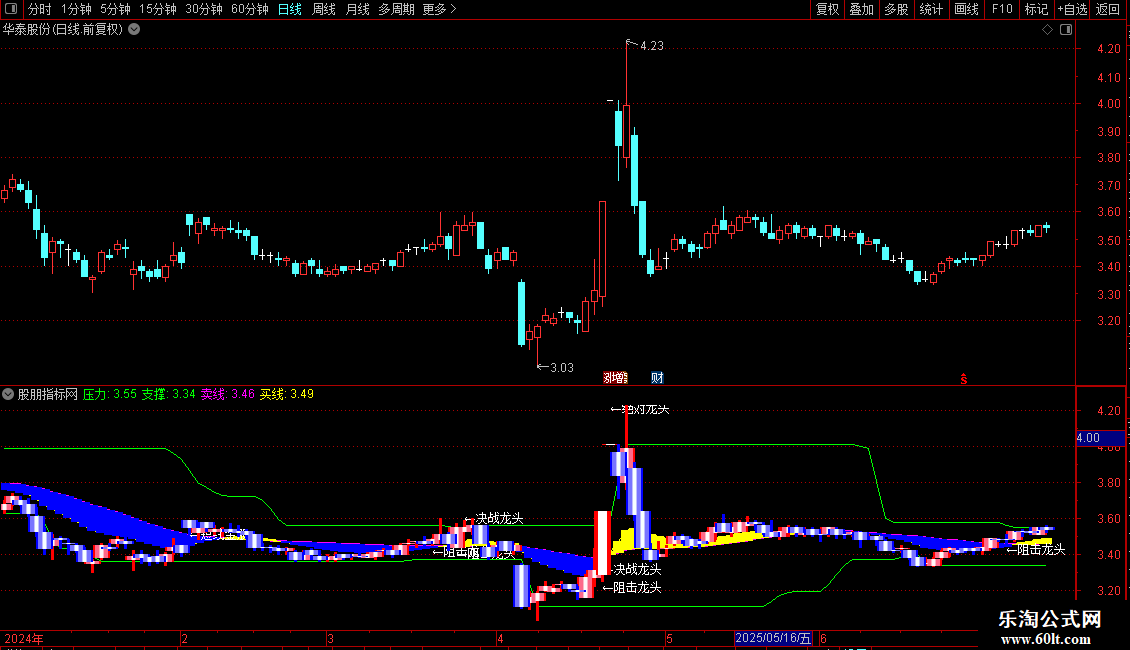
Task: Switch to the 1分钟 period tab
Action: click(x=76, y=9)
